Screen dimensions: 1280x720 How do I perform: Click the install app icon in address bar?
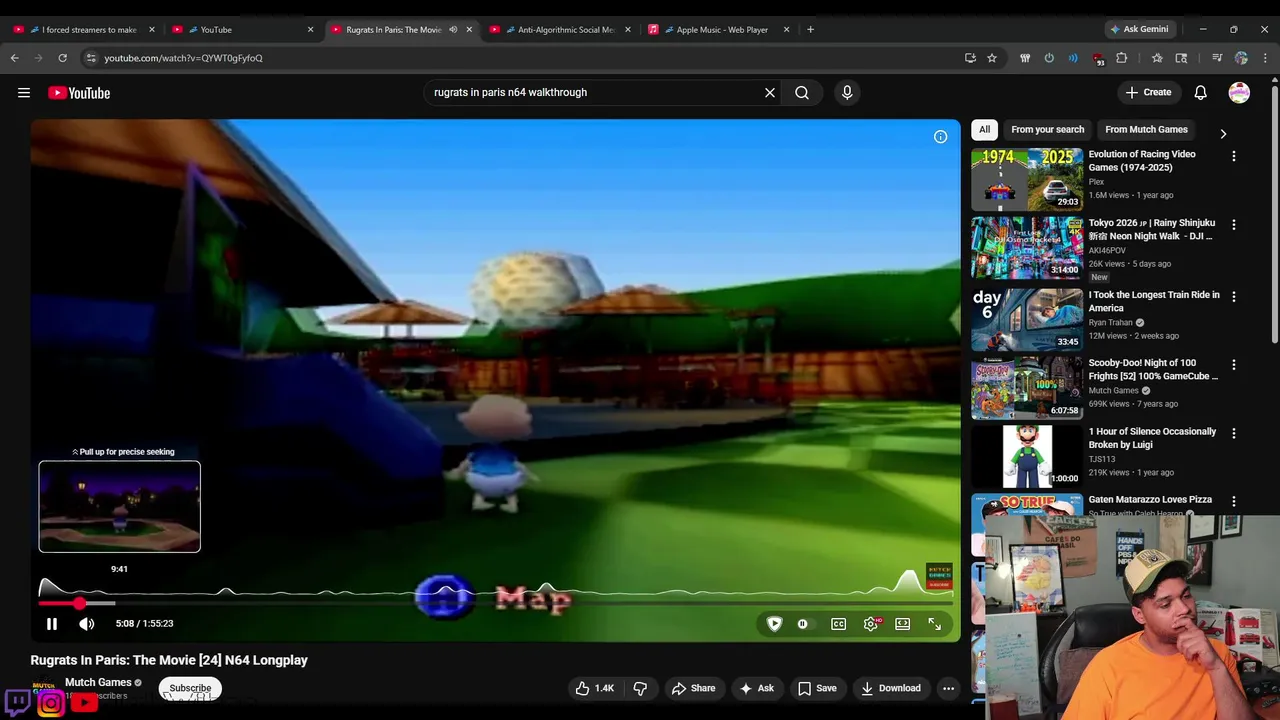tap(970, 58)
